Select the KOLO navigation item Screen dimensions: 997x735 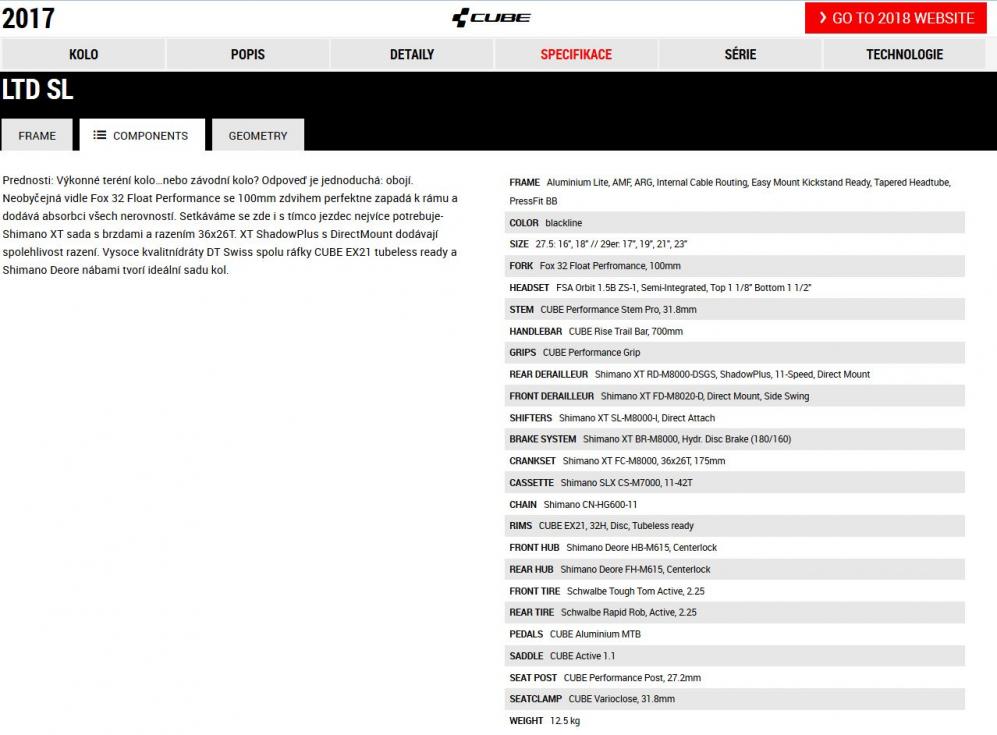(x=83, y=54)
